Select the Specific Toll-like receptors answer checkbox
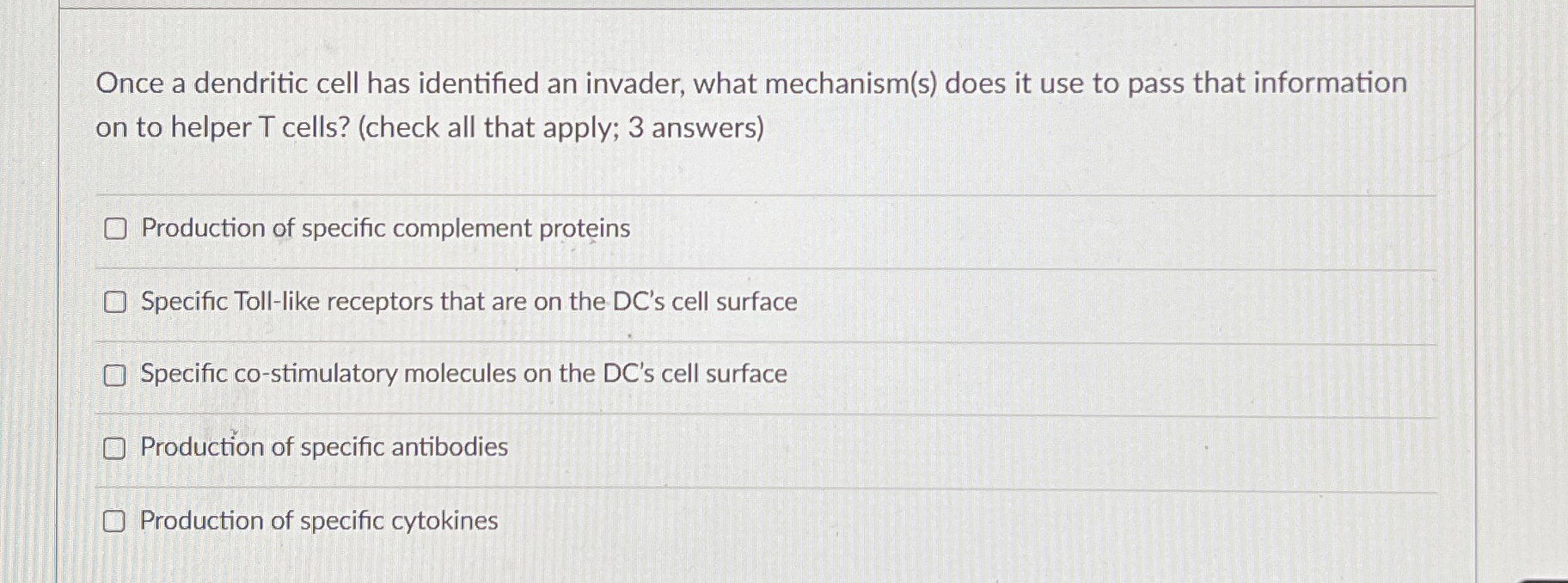The height and width of the screenshot is (583, 1568). click(114, 302)
